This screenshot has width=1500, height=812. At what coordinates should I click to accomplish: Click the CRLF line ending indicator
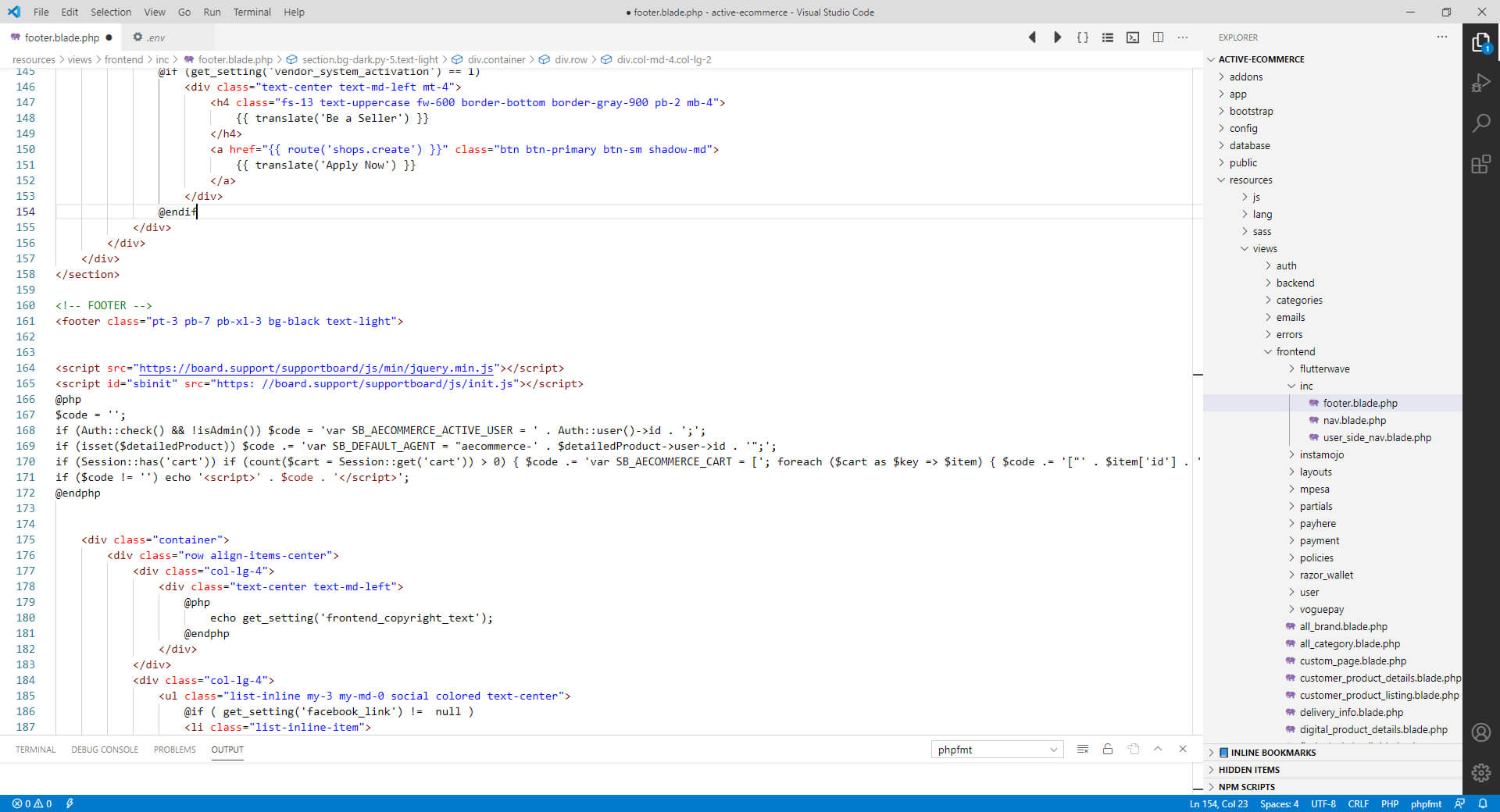pyautogui.click(x=1358, y=803)
